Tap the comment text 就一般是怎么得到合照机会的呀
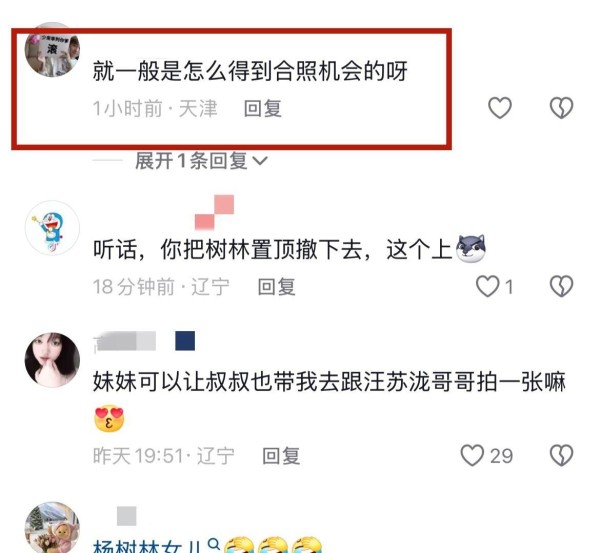Screen dimensions: 600x553 (250, 71)
